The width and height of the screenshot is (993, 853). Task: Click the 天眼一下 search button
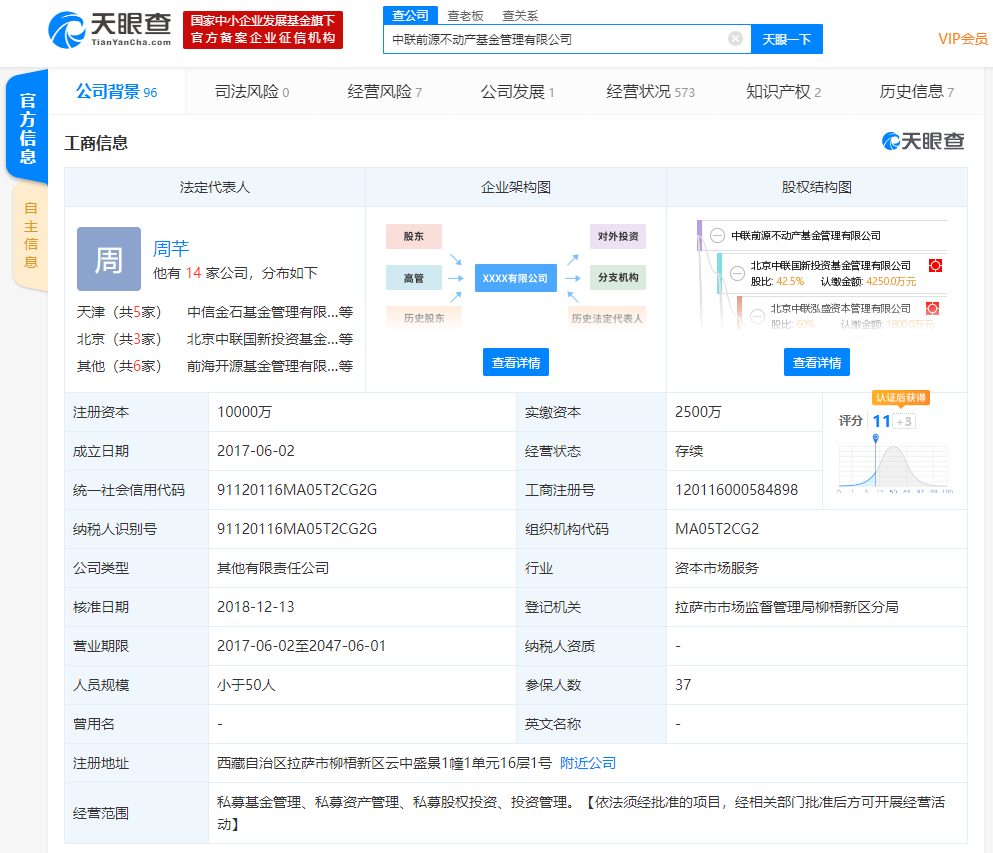[x=787, y=39]
